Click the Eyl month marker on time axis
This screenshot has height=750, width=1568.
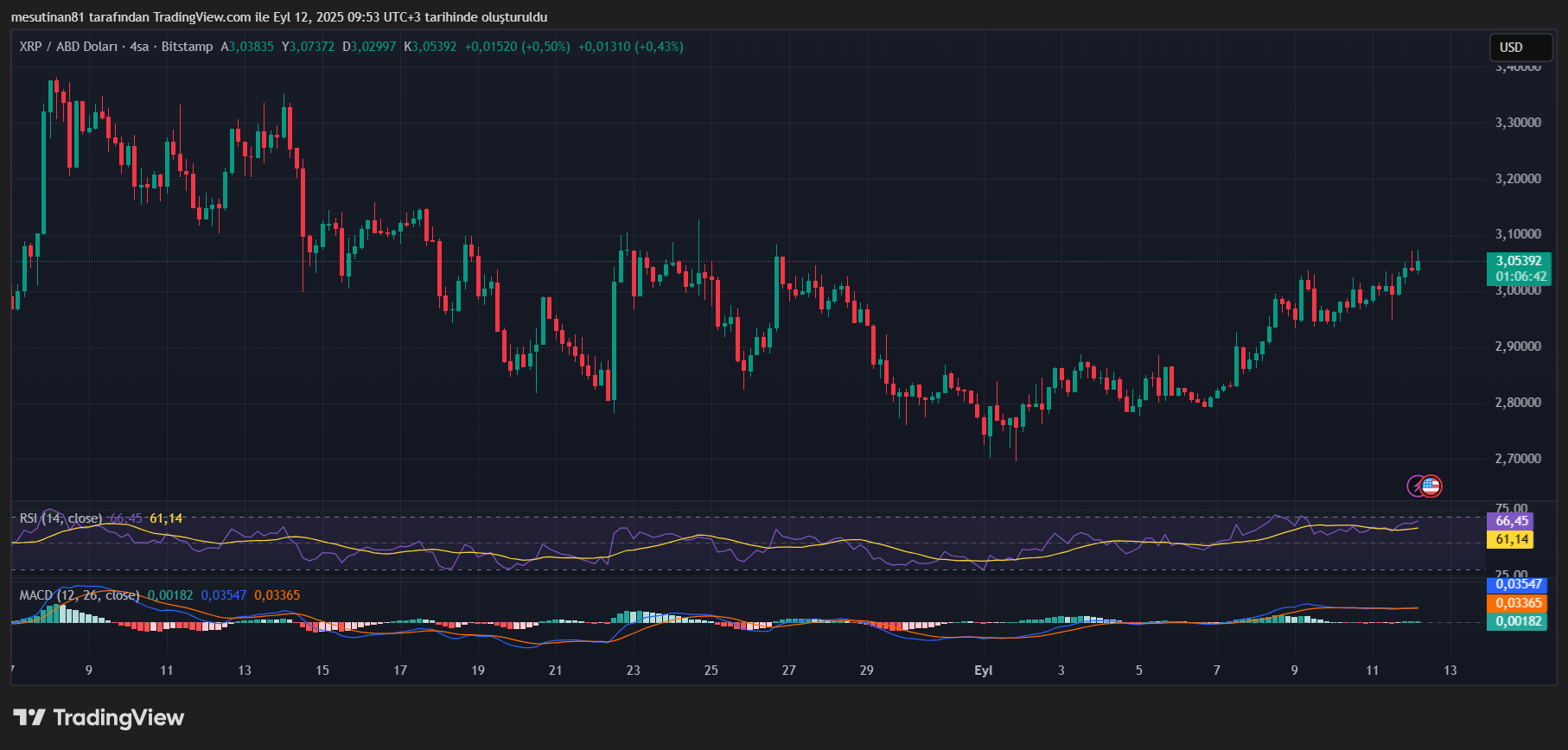coord(983,671)
